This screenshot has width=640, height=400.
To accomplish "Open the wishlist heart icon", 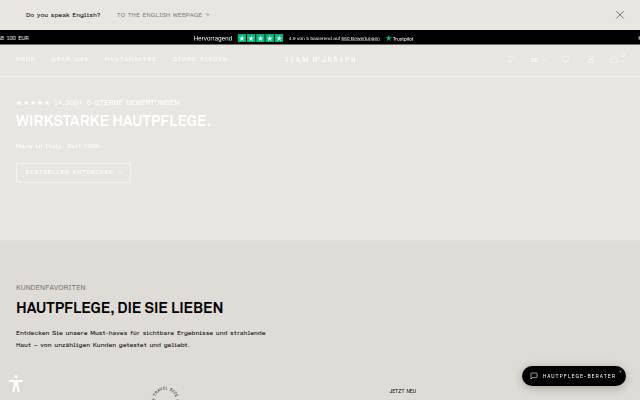I will (565, 60).
